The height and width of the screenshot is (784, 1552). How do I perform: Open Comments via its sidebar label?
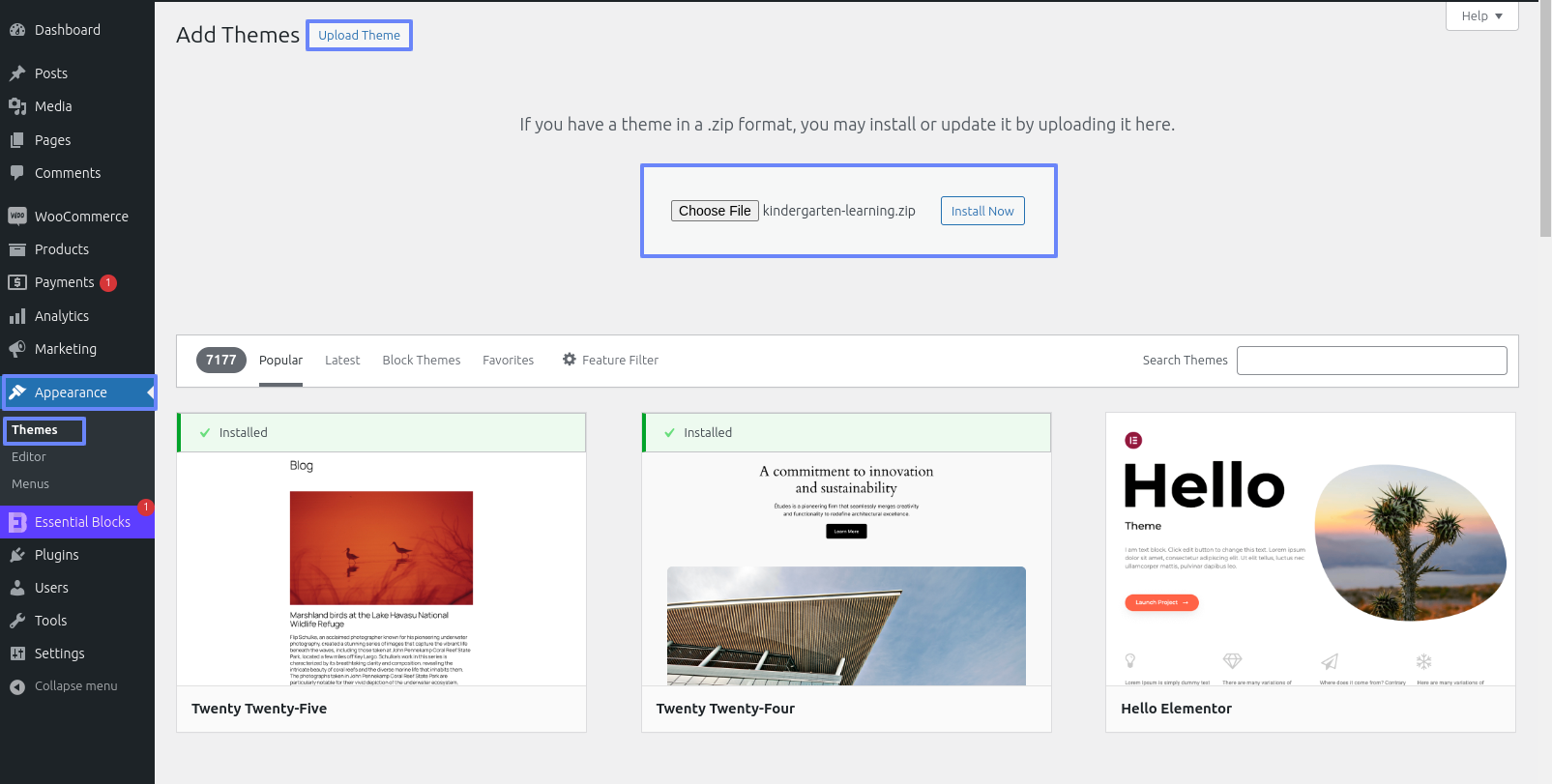pos(68,173)
